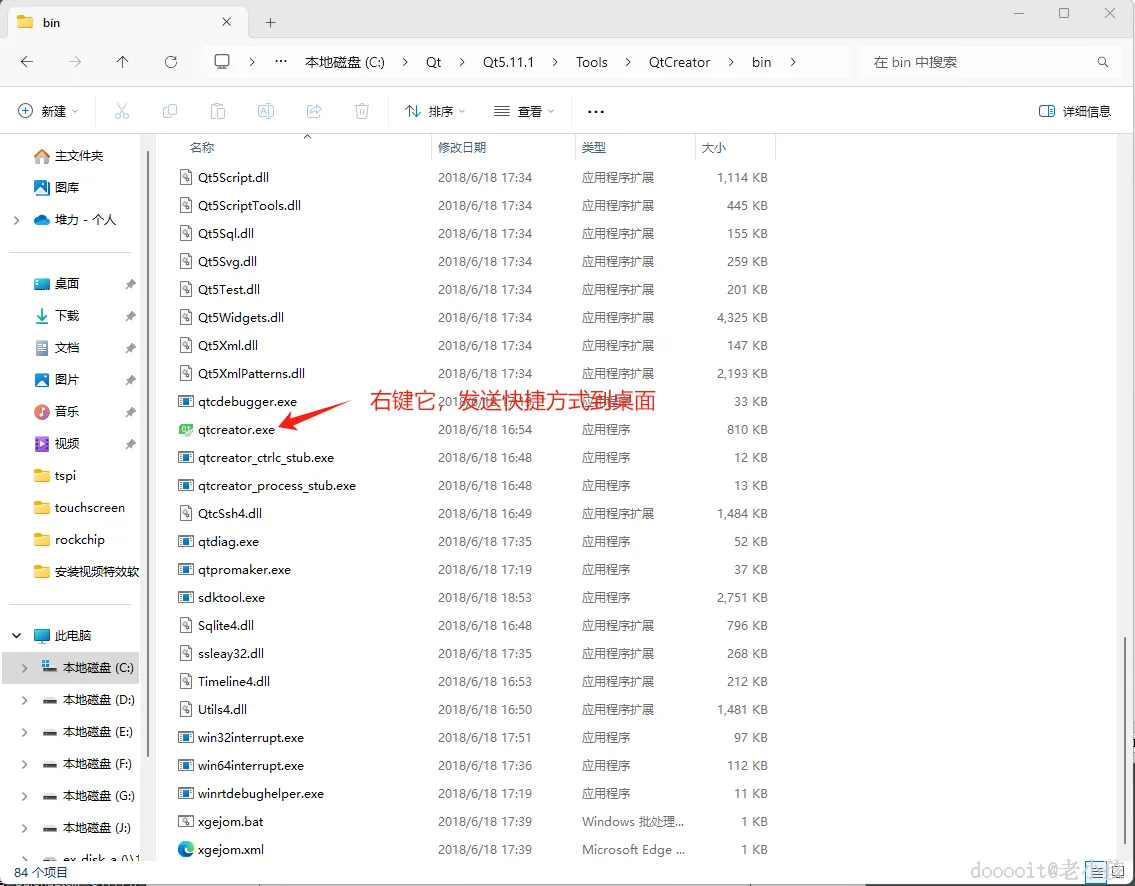This screenshot has width=1135, height=886.
Task: Unpin 桌面 using its pin icon
Action: click(130, 284)
